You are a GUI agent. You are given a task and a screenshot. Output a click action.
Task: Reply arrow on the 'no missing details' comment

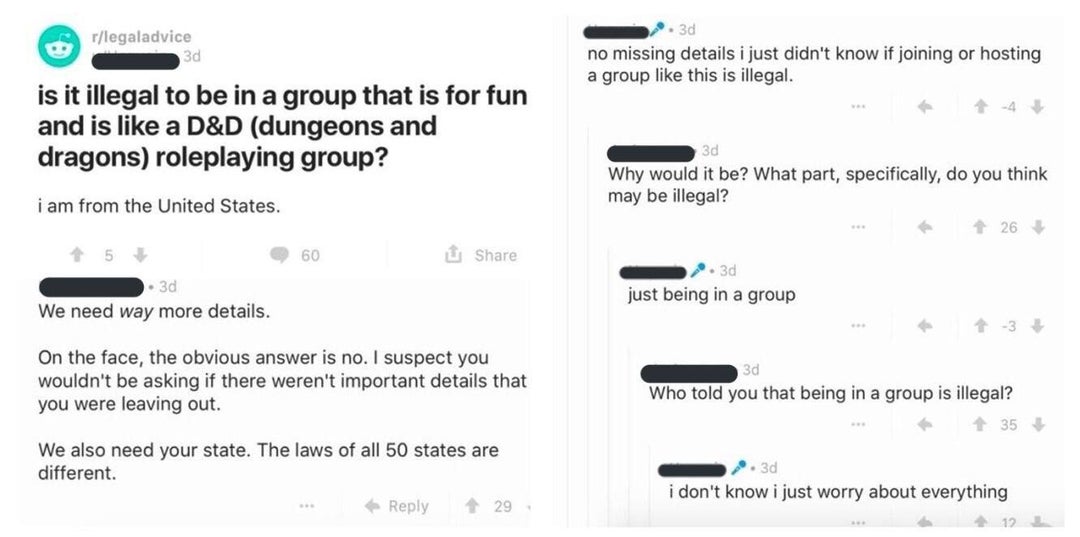click(x=925, y=107)
